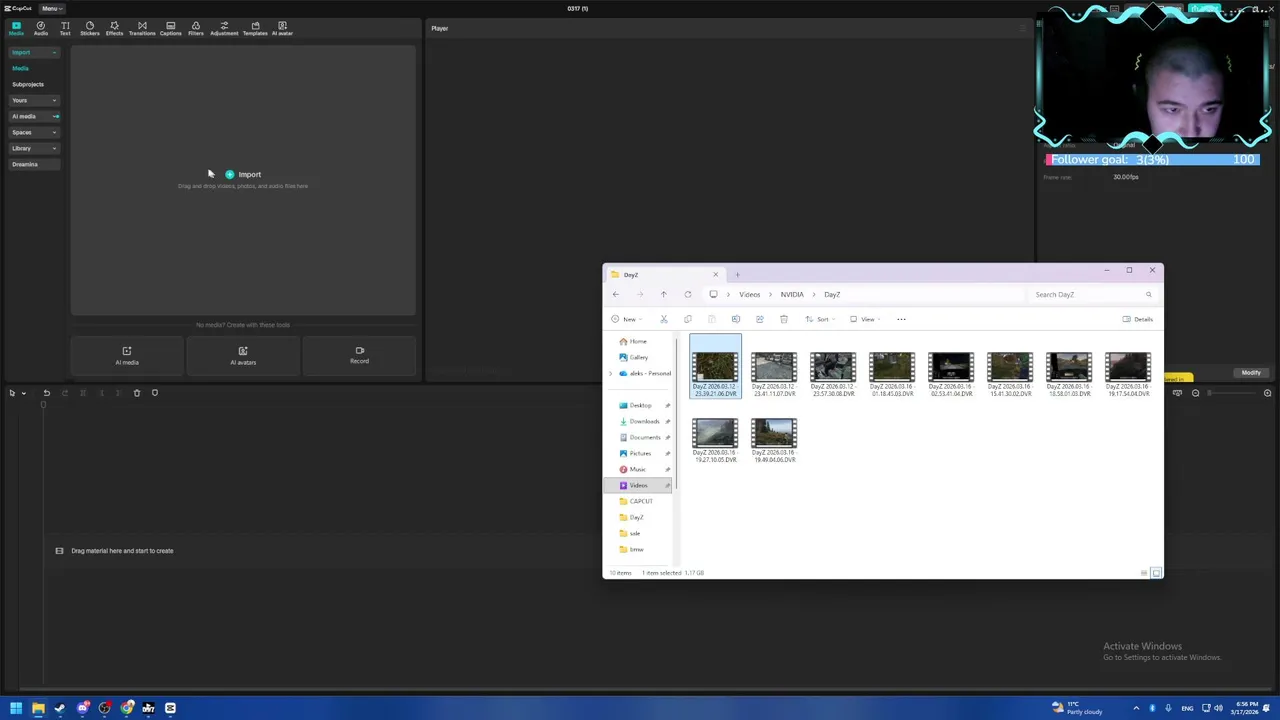
Task: Click the Share icon in Explorer toolbar
Action: click(759, 319)
